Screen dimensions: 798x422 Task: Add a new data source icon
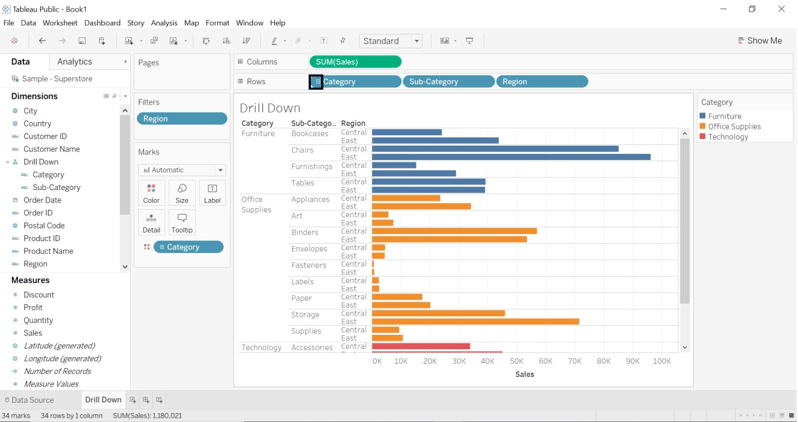point(102,41)
